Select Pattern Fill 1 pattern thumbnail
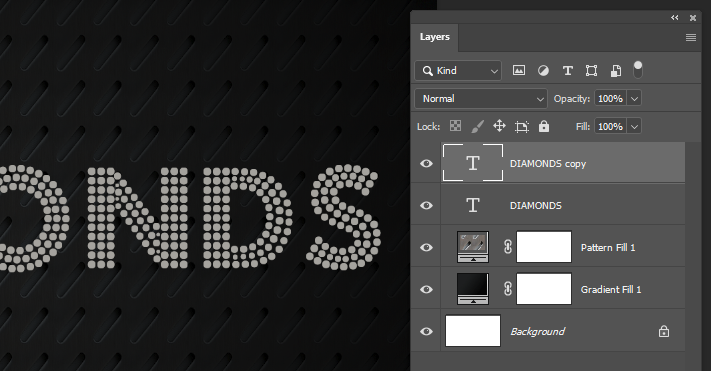Image resolution: width=711 pixels, height=371 pixels. click(473, 247)
